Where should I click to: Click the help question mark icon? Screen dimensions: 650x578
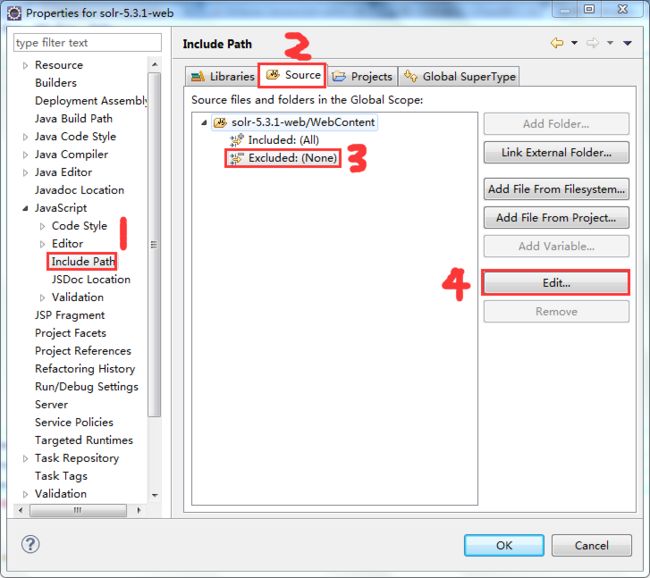click(30, 544)
